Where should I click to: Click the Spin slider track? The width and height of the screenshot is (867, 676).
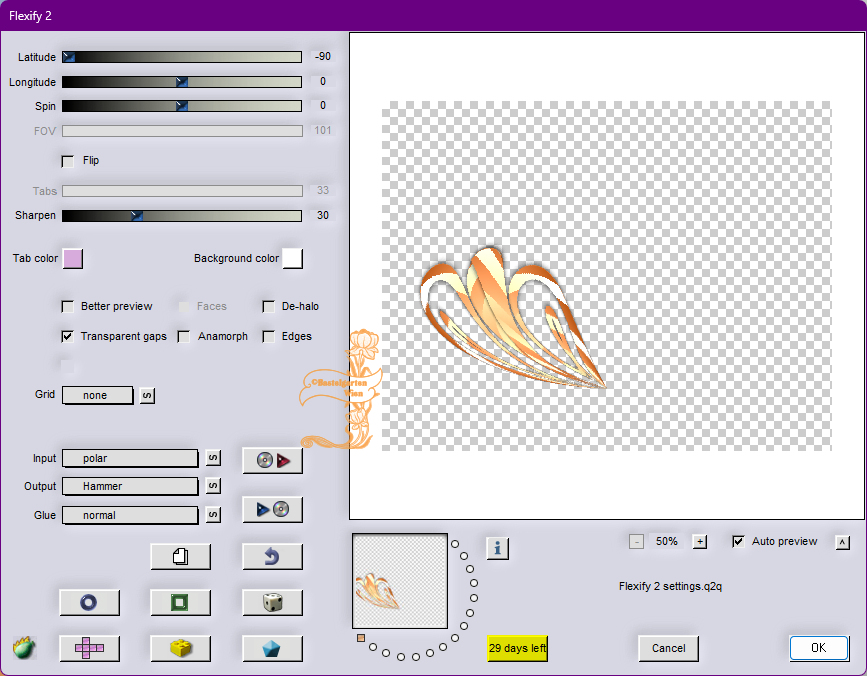pos(182,106)
